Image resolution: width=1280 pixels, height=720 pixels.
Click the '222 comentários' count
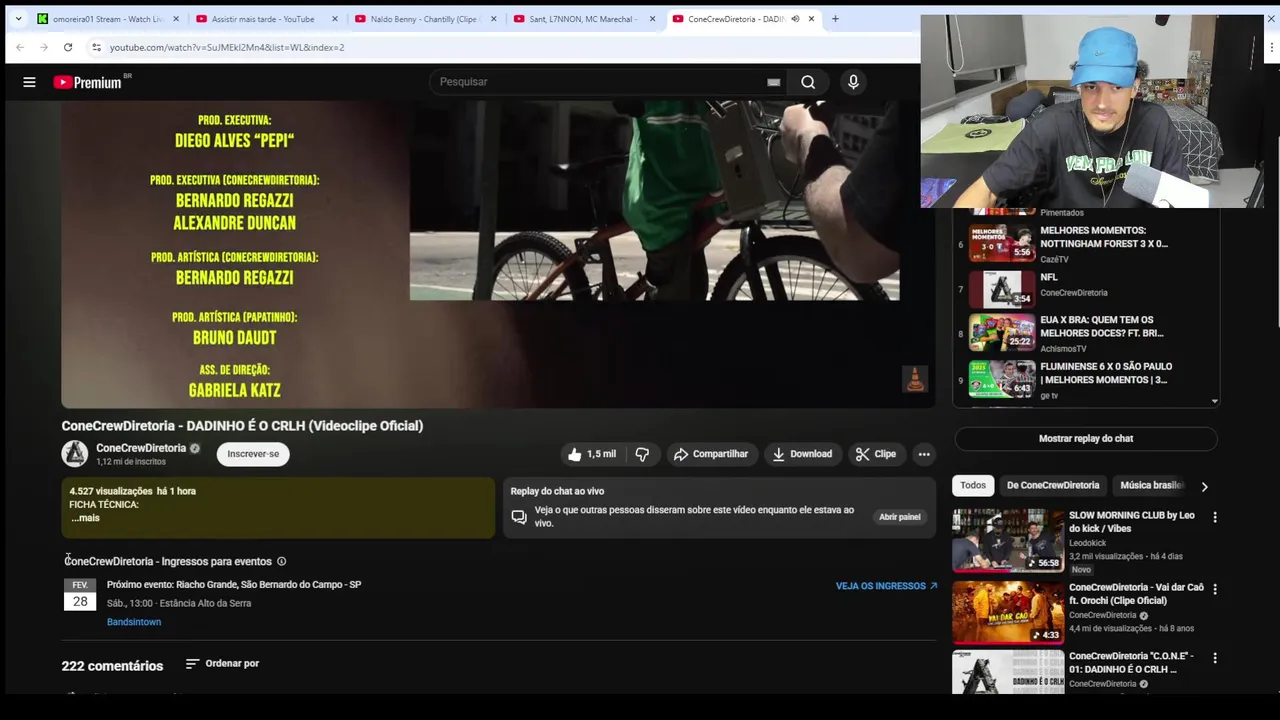point(112,666)
